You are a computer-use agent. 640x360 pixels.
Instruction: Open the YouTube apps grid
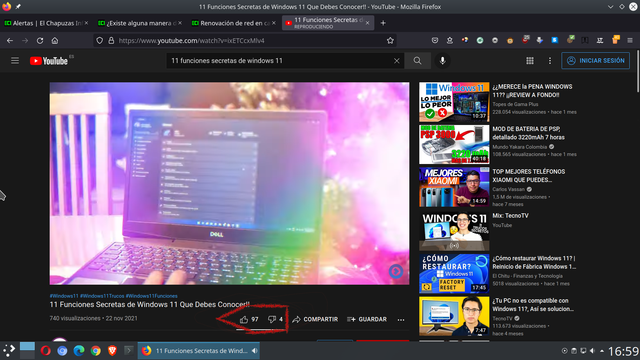pos(530,61)
